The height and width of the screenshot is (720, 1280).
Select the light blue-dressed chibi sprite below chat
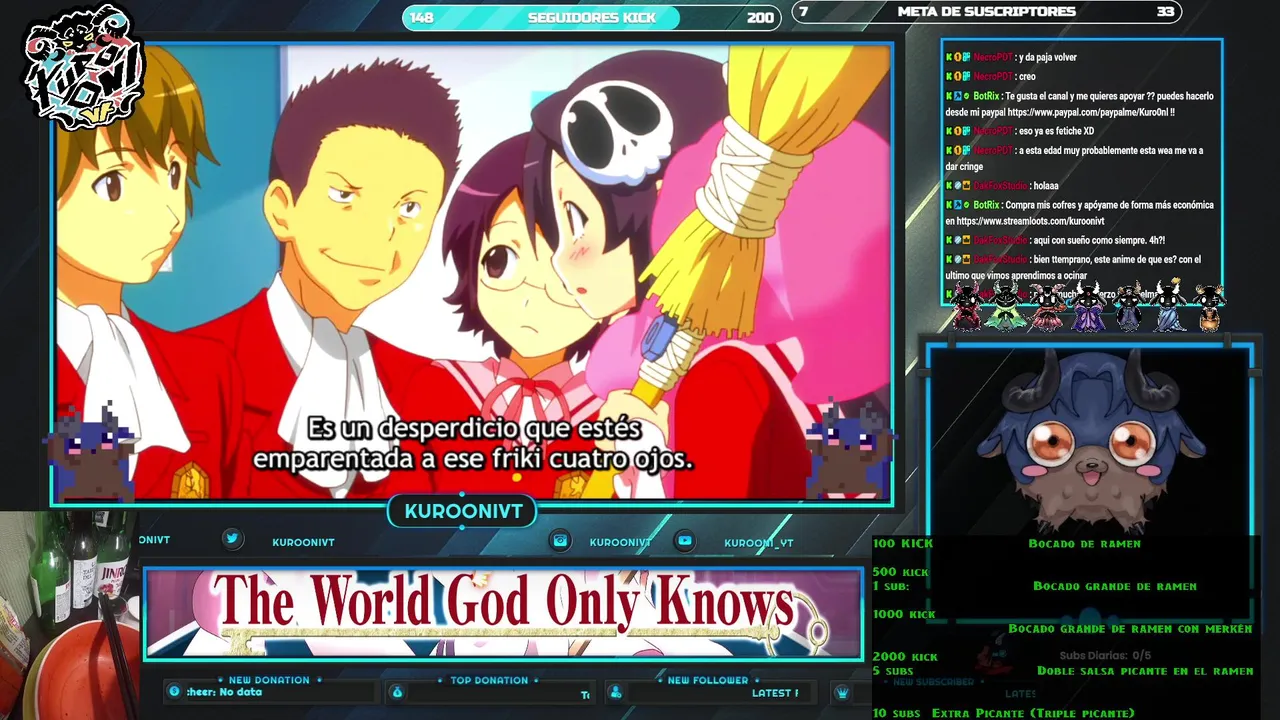[x=1169, y=307]
